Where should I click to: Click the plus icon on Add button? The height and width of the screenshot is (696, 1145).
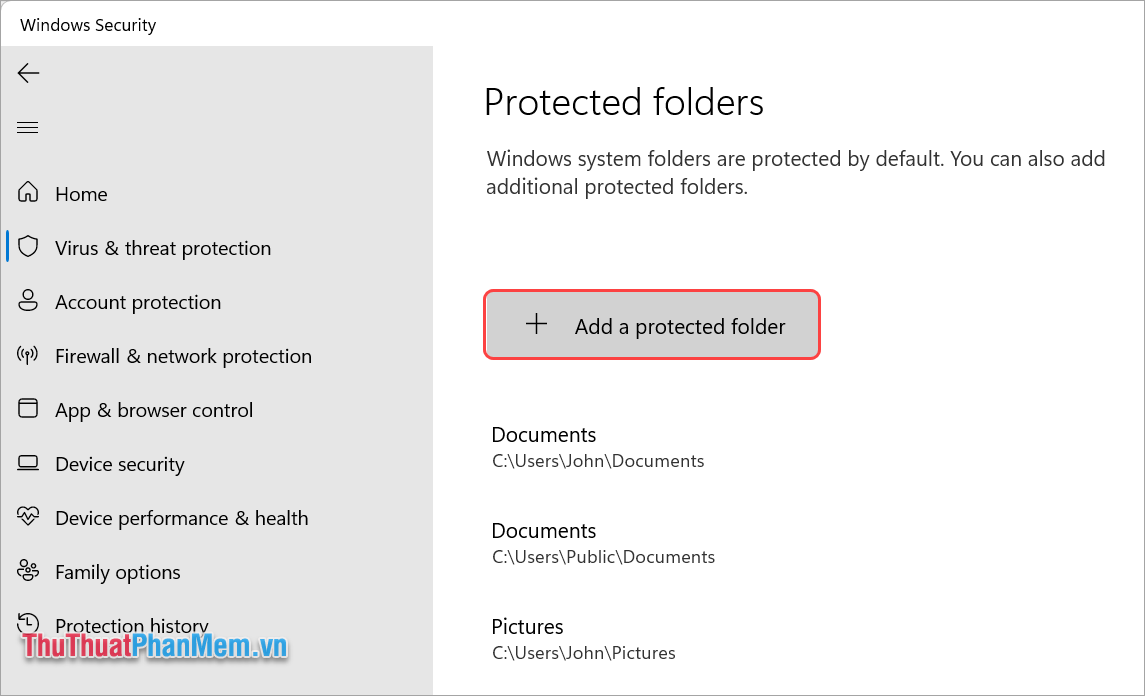coord(538,324)
